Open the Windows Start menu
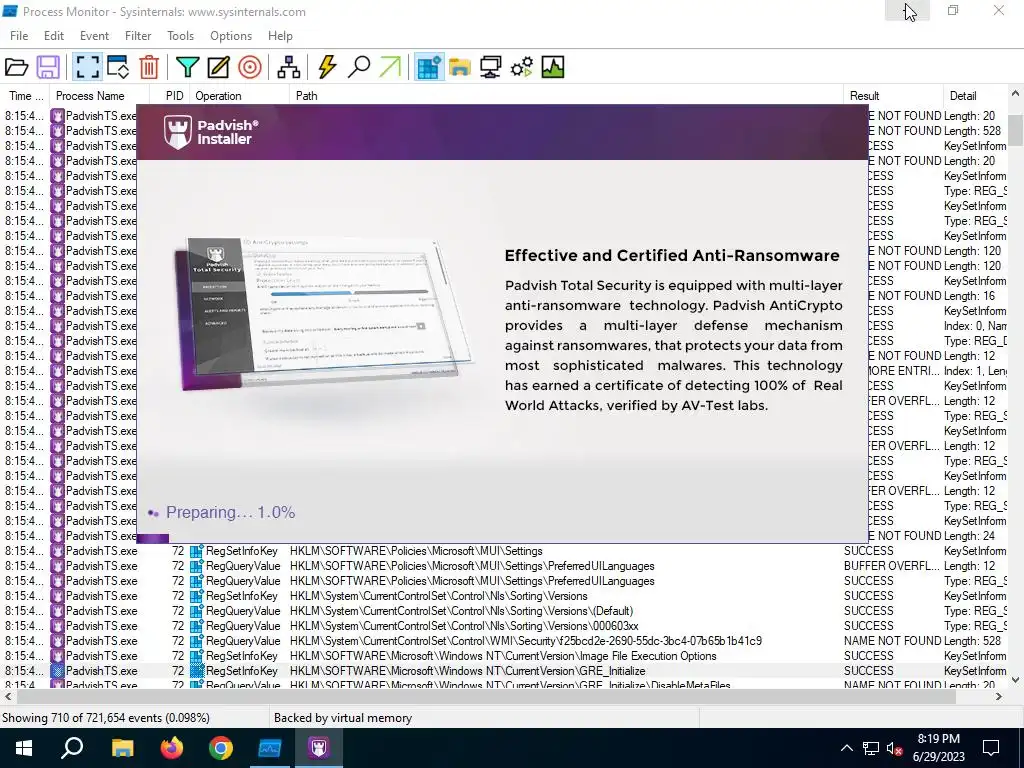This screenshot has height=768, width=1024. 24,748
